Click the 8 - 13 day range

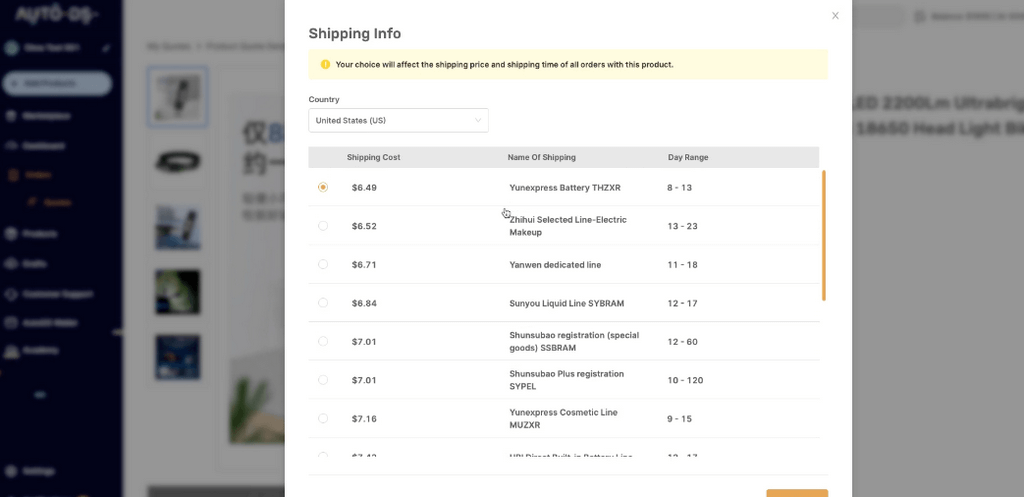[679, 187]
